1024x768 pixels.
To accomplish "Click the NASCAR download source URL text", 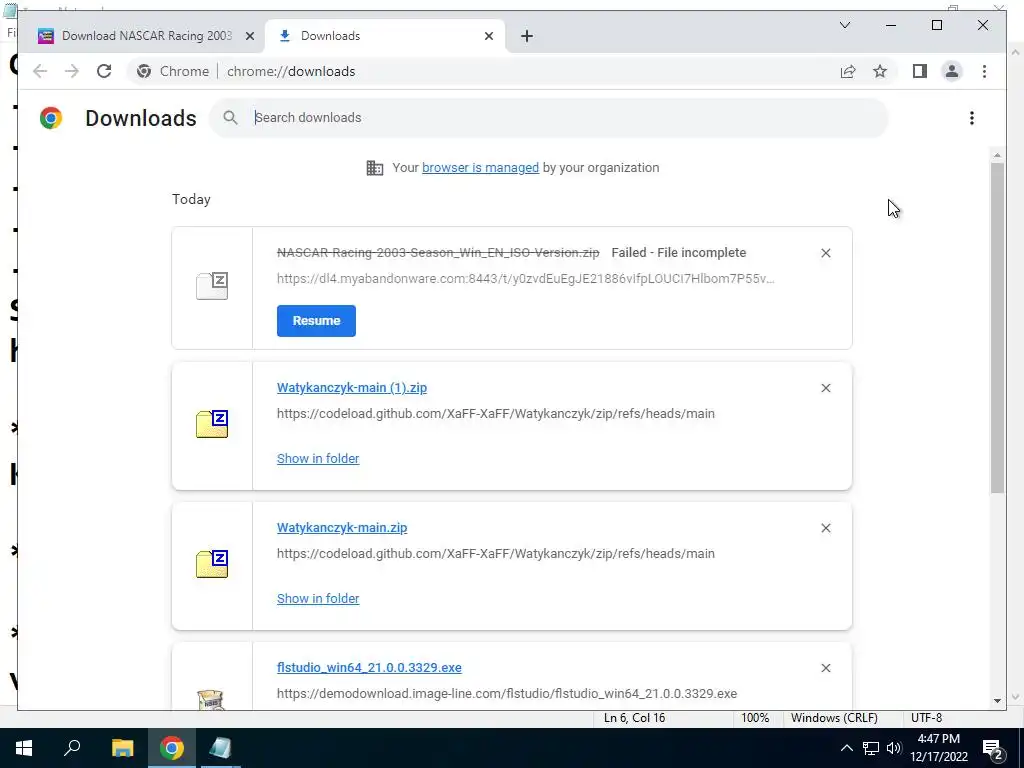I will [x=525, y=278].
